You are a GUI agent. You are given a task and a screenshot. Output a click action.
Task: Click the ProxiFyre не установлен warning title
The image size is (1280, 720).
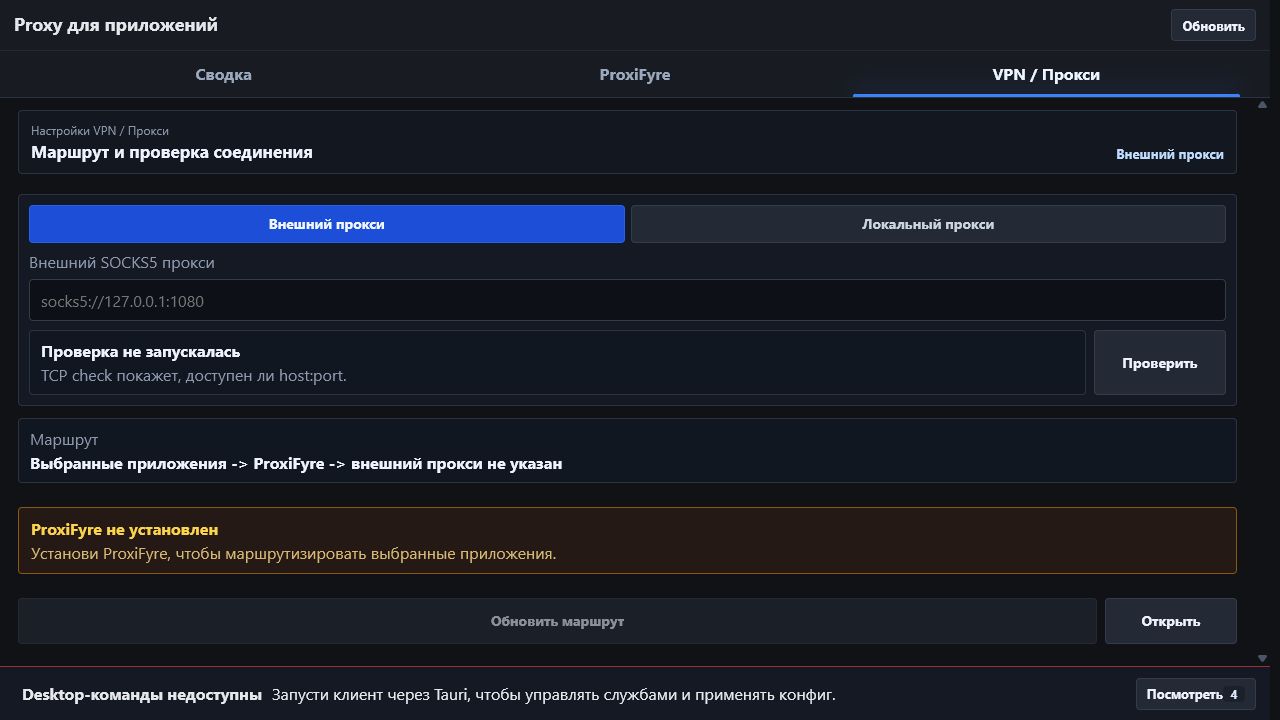pyautogui.click(x=125, y=530)
